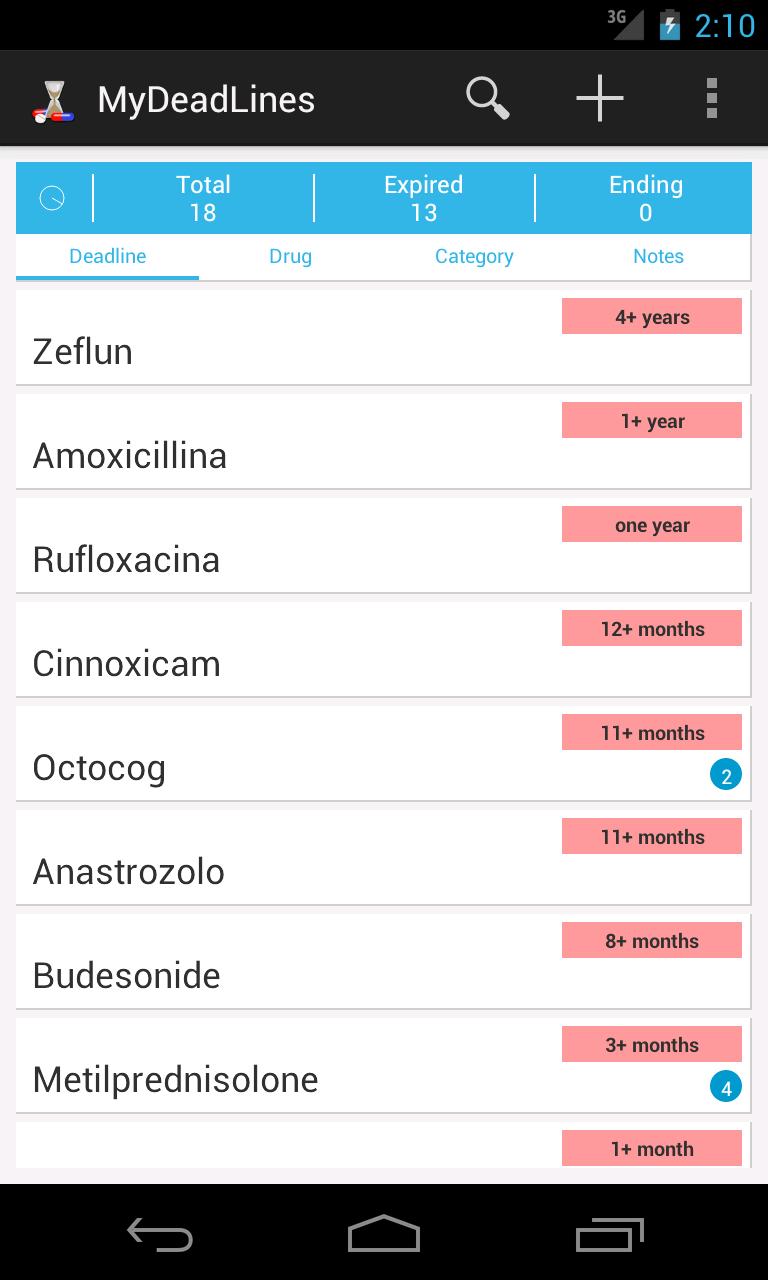Switch to the Category tab

[x=474, y=257]
